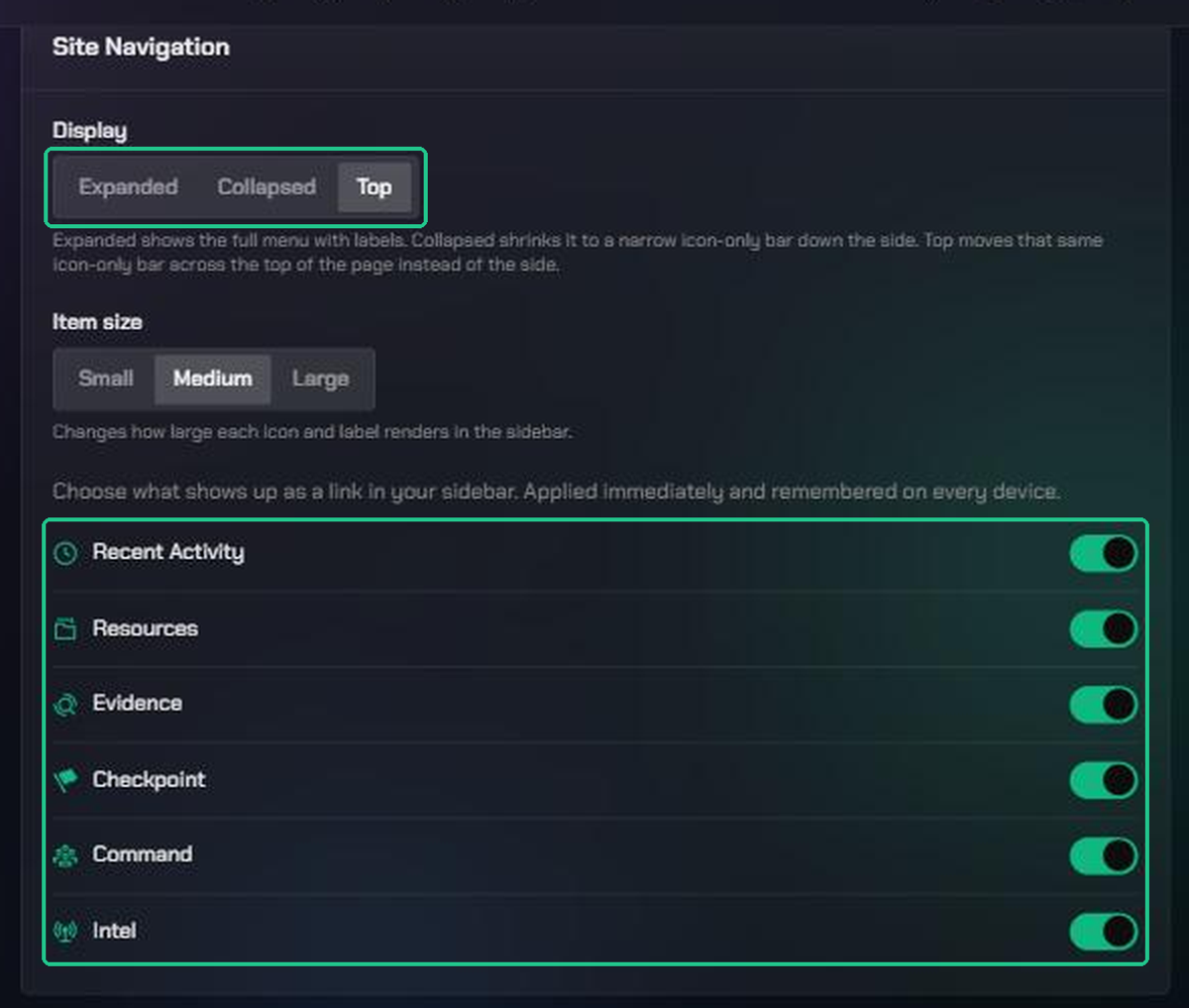This screenshot has width=1189, height=1008.
Task: Click the Evidence lifebuoy icon
Action: [65, 704]
